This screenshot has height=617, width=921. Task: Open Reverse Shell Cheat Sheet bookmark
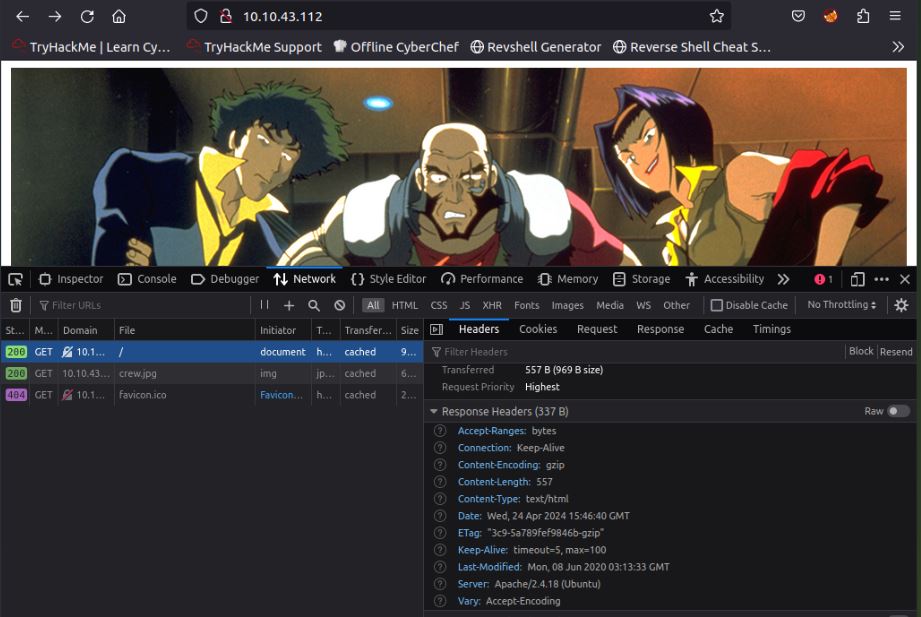(691, 47)
